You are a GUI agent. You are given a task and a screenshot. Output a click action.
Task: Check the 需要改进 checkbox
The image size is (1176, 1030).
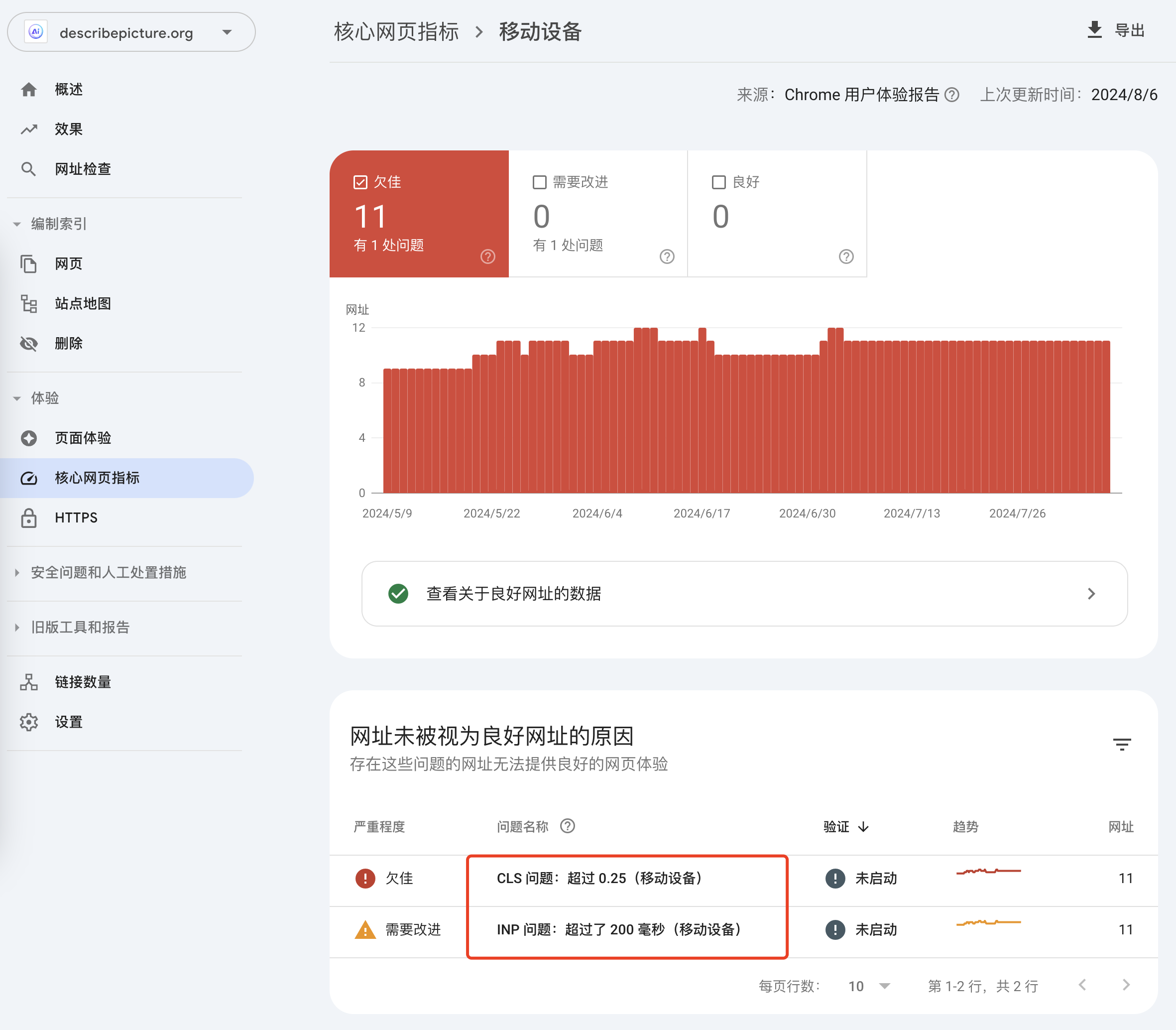539,182
